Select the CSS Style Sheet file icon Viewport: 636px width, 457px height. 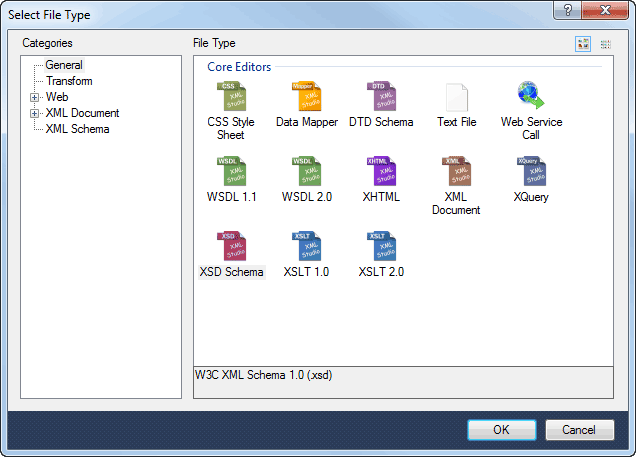(x=231, y=96)
